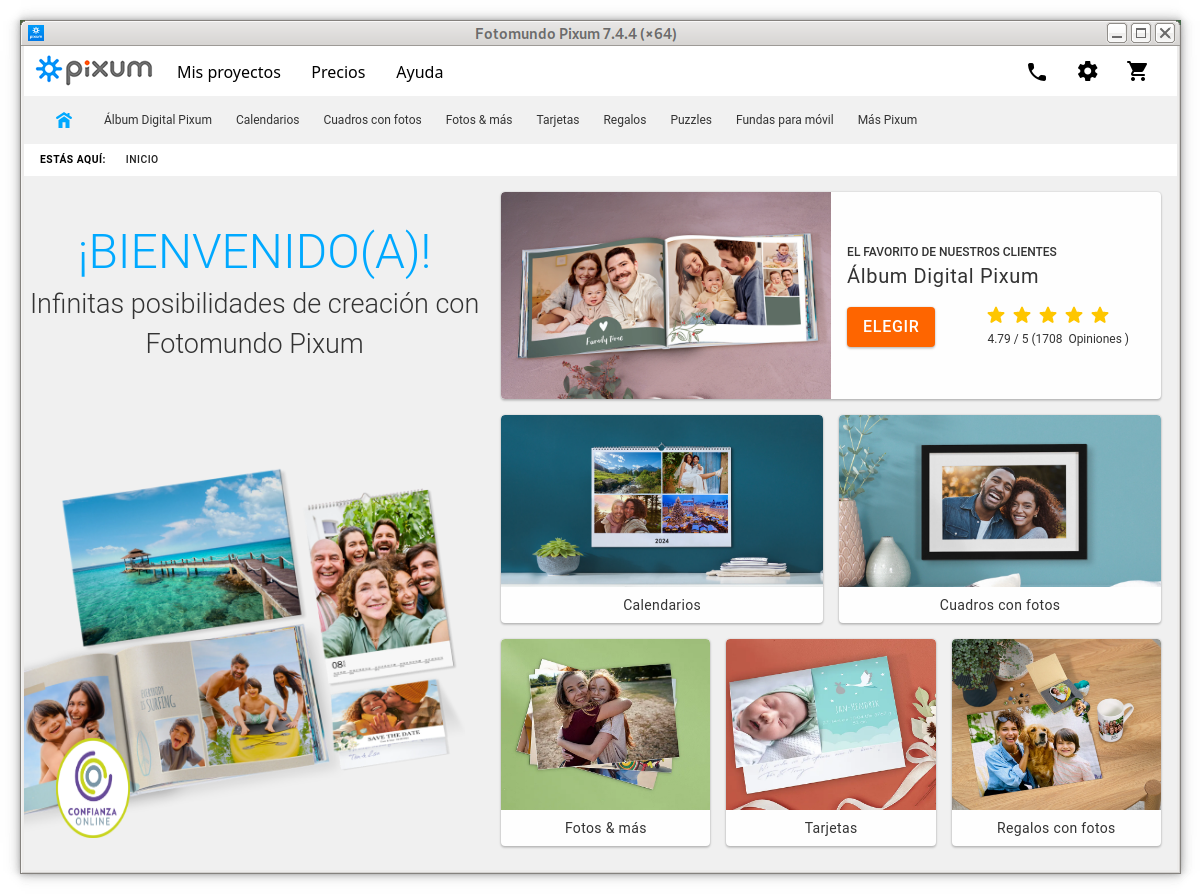Open the shopping cart icon

click(x=1137, y=72)
